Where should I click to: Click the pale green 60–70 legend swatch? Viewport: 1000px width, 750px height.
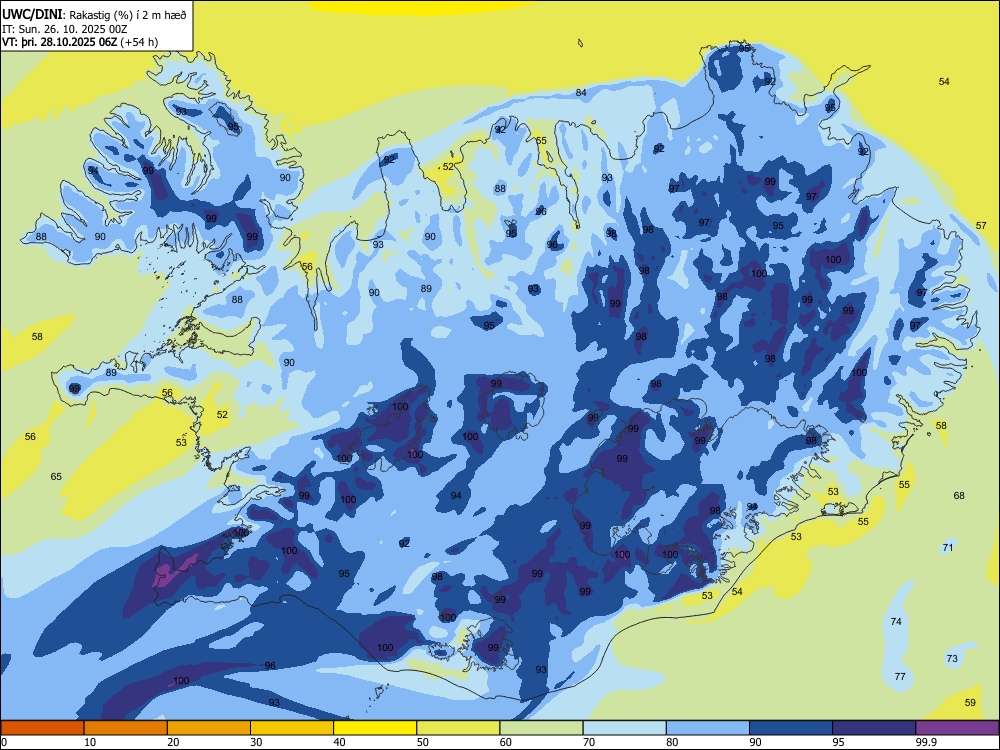[x=541, y=728]
